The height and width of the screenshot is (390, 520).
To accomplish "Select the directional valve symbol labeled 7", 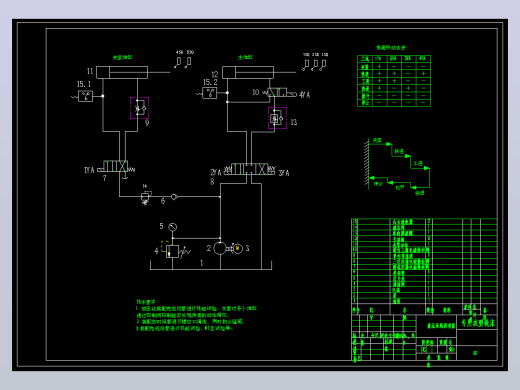I will (116, 166).
